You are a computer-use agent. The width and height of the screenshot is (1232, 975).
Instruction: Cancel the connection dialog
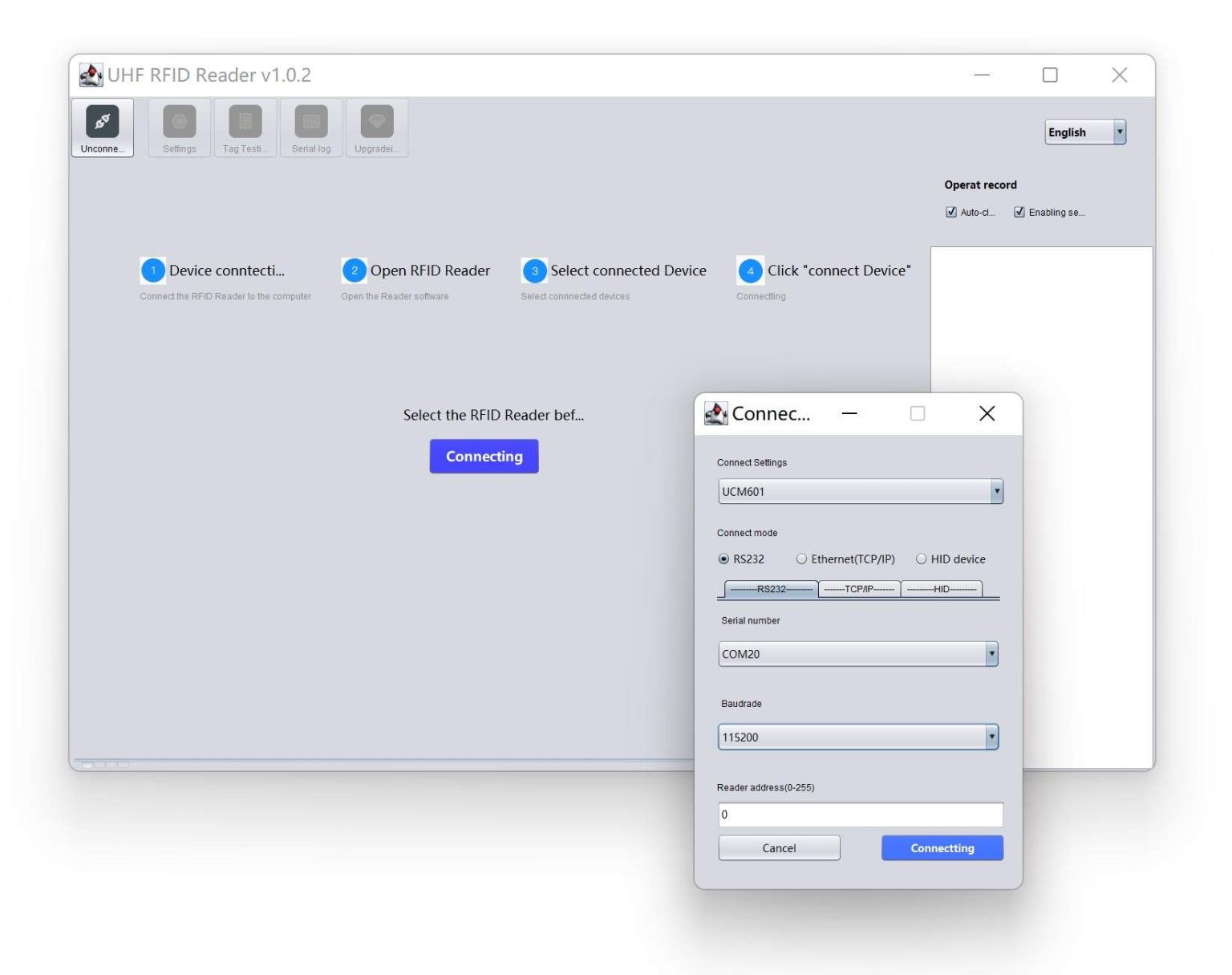coord(778,847)
